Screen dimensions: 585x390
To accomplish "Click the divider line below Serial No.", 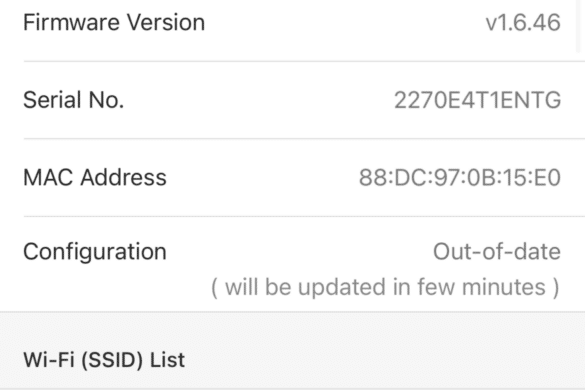I will [x=304, y=138].
